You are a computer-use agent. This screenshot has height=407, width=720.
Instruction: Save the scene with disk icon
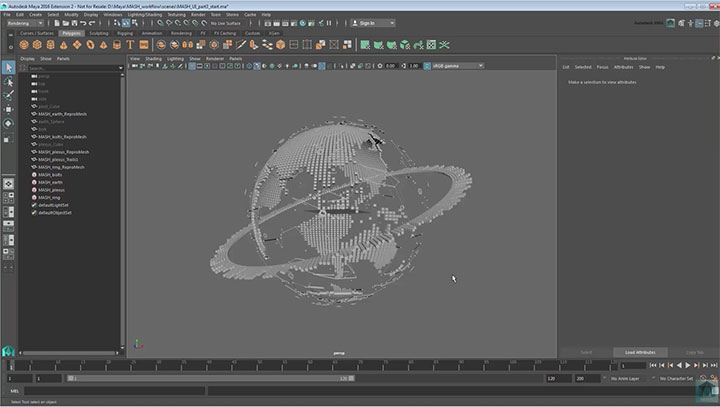coord(74,23)
